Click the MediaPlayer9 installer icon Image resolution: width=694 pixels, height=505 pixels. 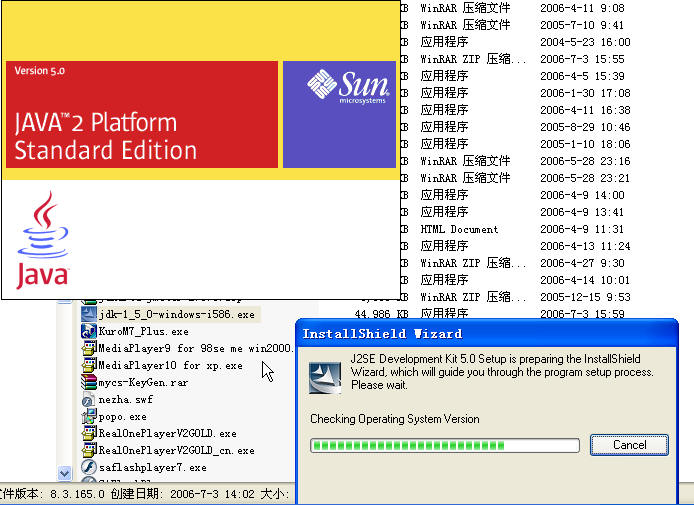pos(89,348)
